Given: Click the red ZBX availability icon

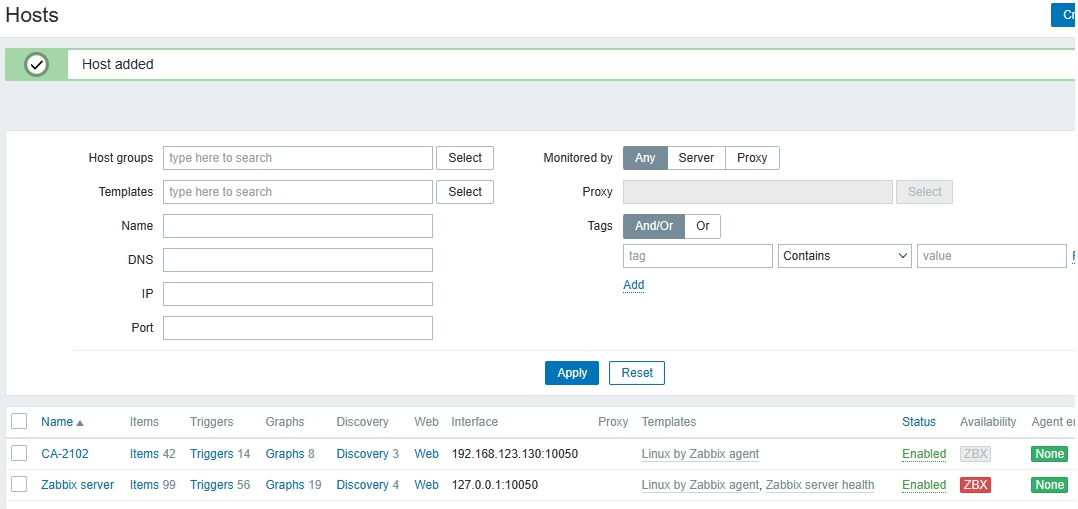Looking at the screenshot, I should click(975, 485).
